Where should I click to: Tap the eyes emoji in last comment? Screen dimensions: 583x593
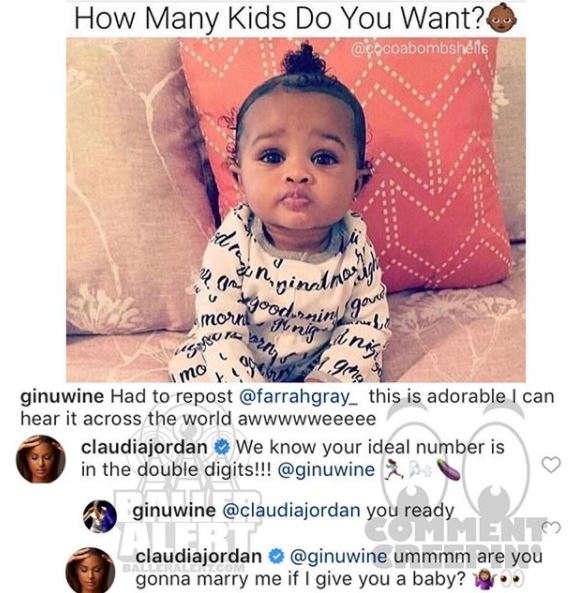[512, 579]
